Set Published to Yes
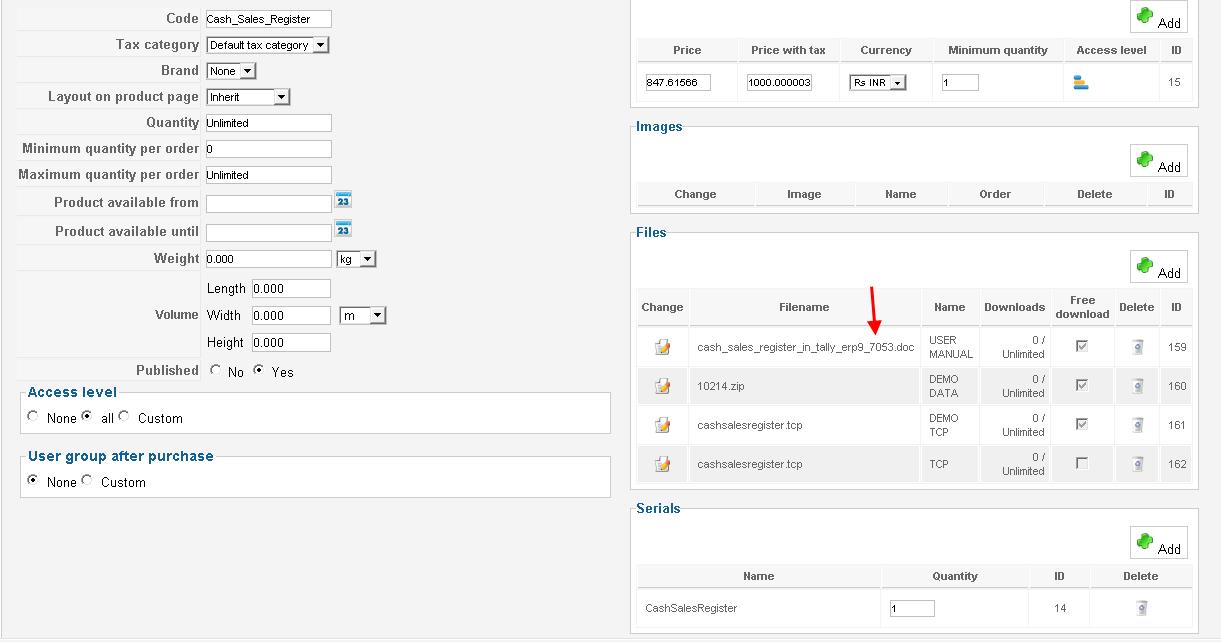 pos(259,370)
